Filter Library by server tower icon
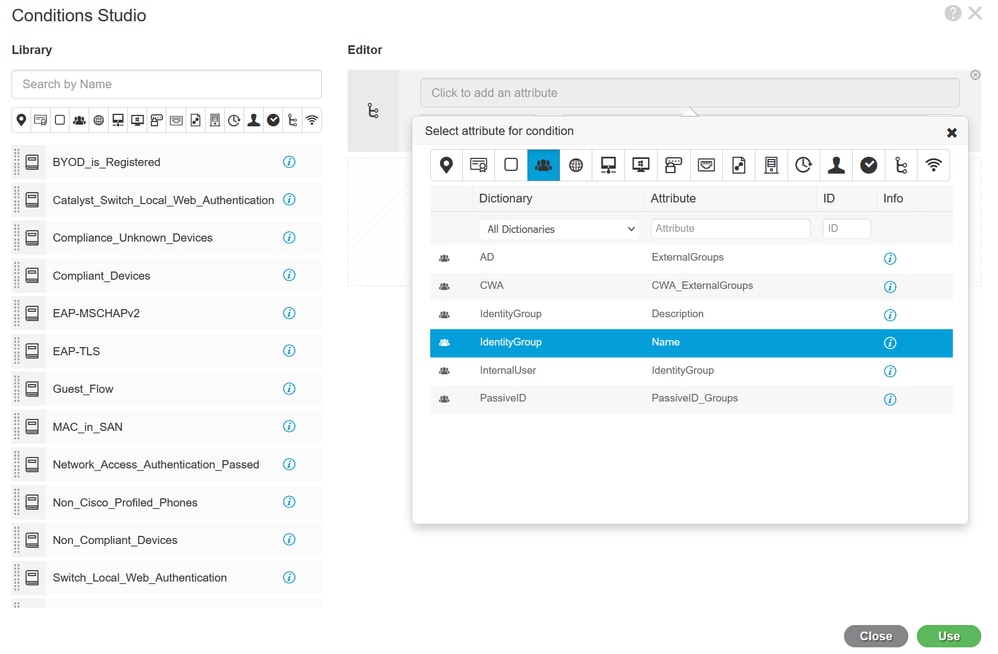Image resolution: width=998 pixels, height=654 pixels. [215, 120]
